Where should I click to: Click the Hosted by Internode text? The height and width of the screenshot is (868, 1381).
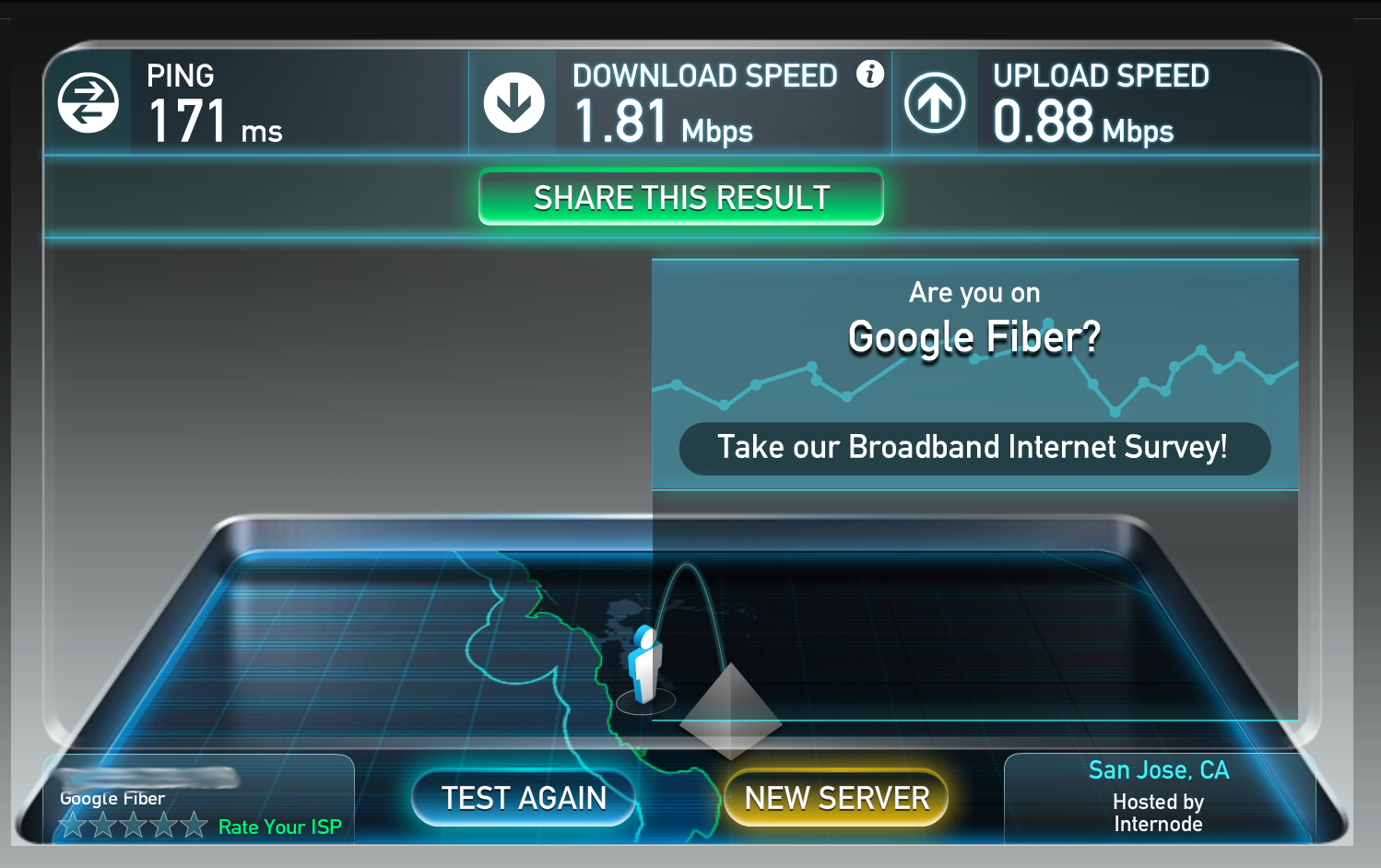tap(1159, 813)
